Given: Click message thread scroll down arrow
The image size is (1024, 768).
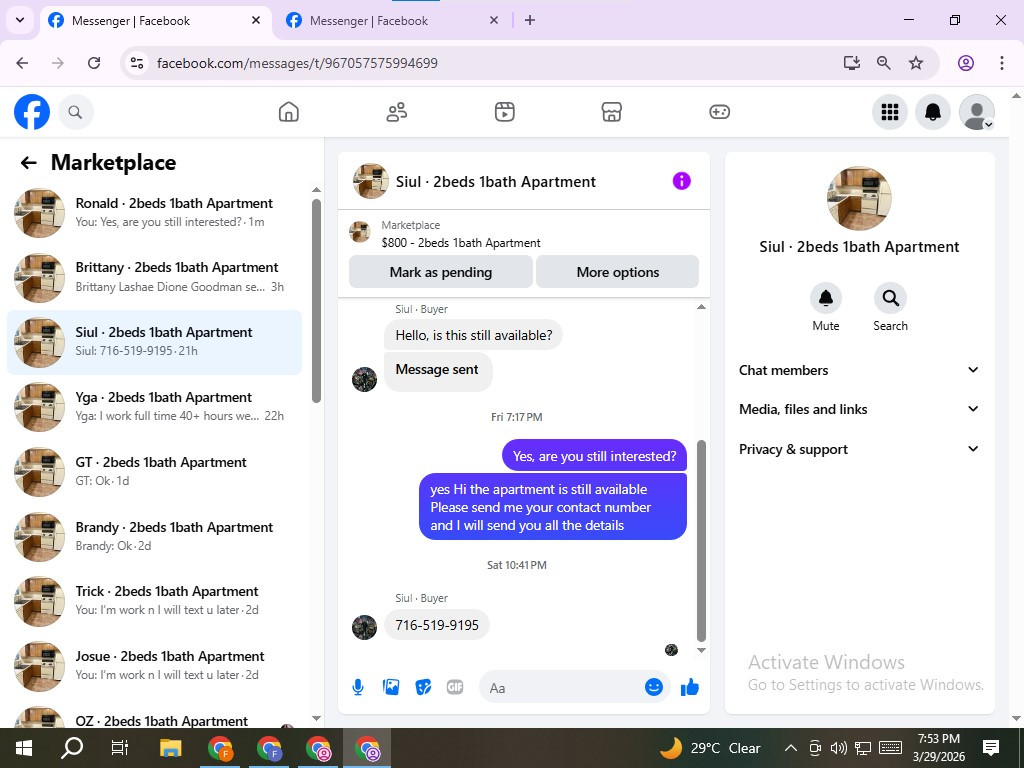Looking at the screenshot, I should [701, 650].
